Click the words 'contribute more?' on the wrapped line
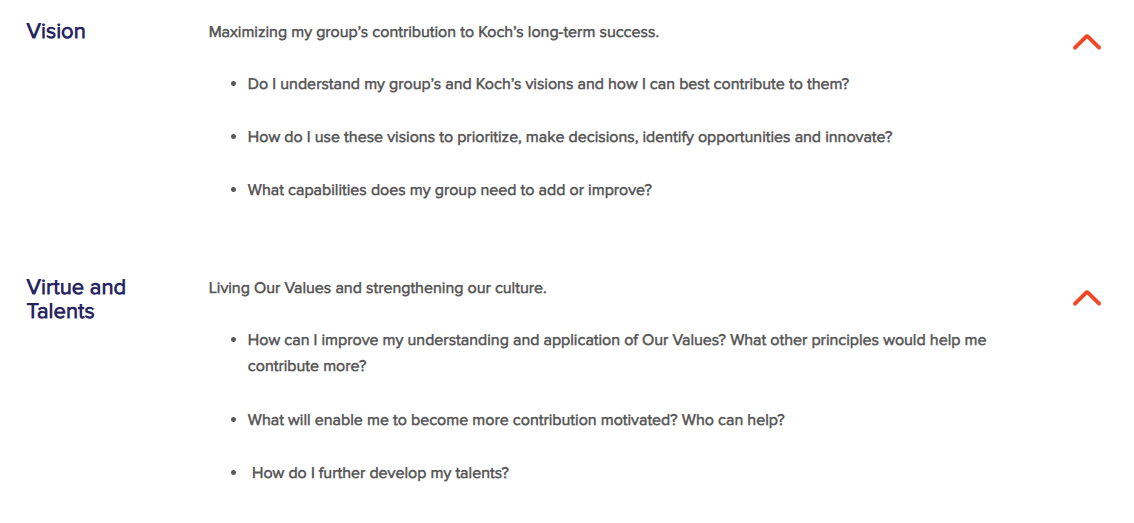The image size is (1134, 523). tap(307, 366)
